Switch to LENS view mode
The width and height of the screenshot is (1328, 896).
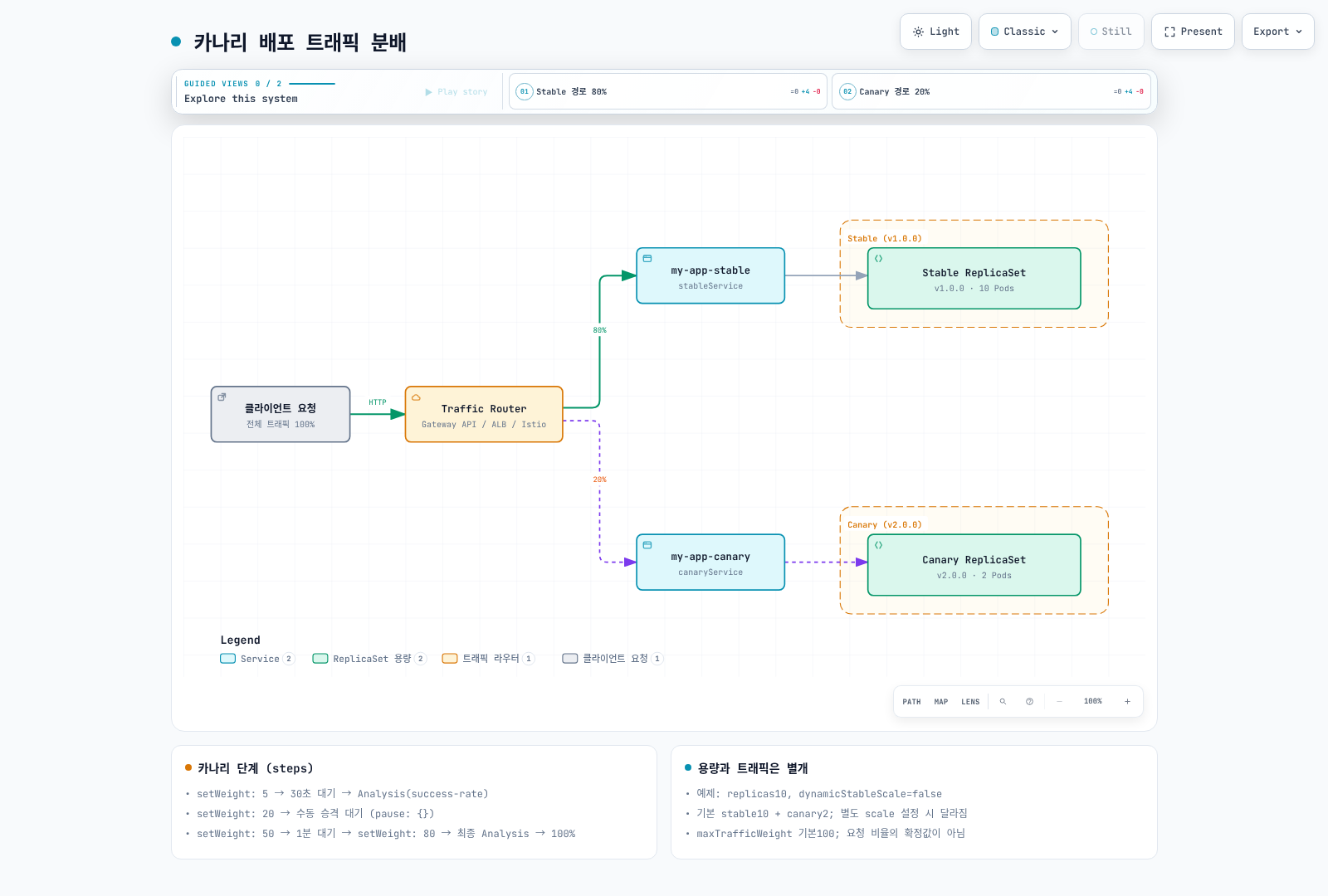tap(970, 702)
